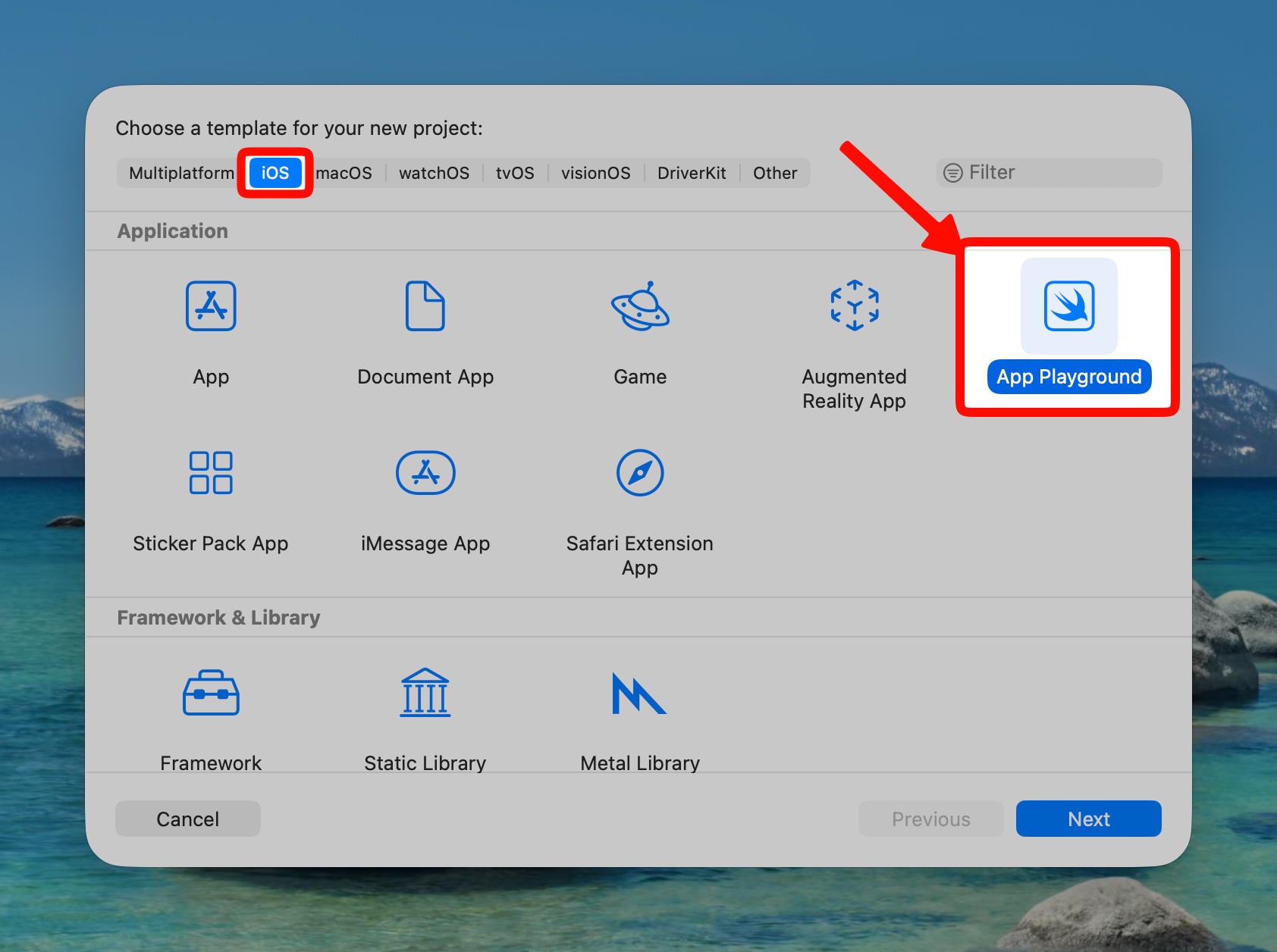Screen dimensions: 1277x952
Task: Select the Static Library building icon
Action: tap(425, 693)
